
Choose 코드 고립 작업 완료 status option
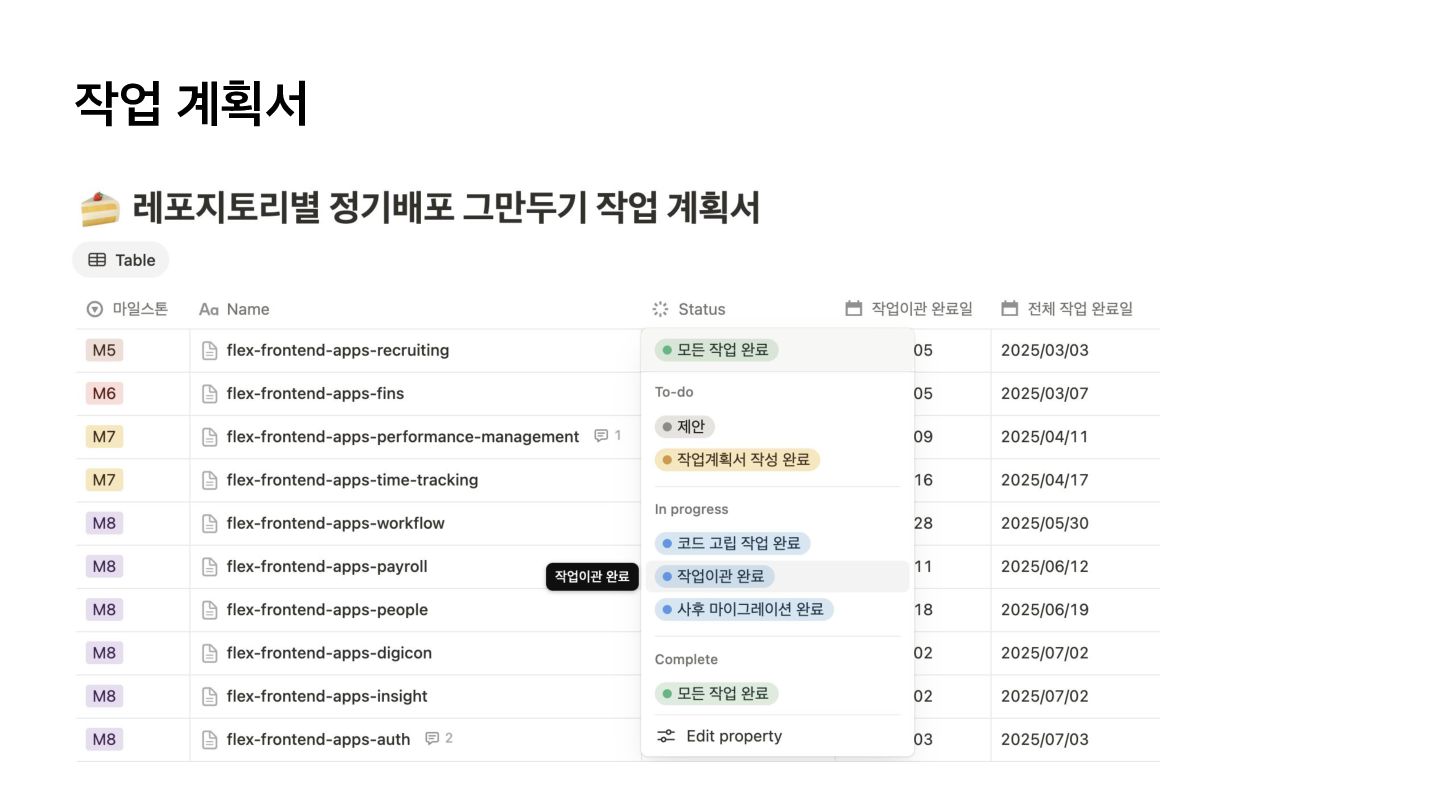coord(732,543)
